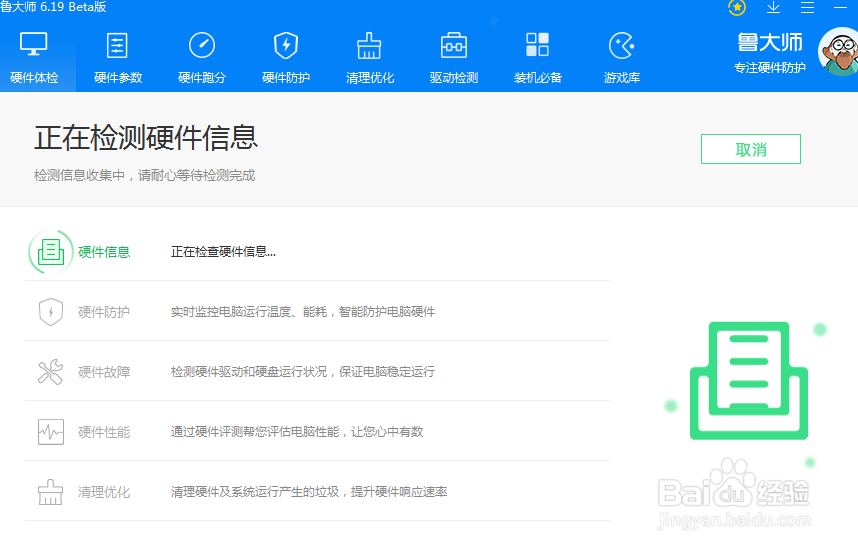
Task: Click the 鲁大师 6.19 Beta版 title text
Action: 53,7
